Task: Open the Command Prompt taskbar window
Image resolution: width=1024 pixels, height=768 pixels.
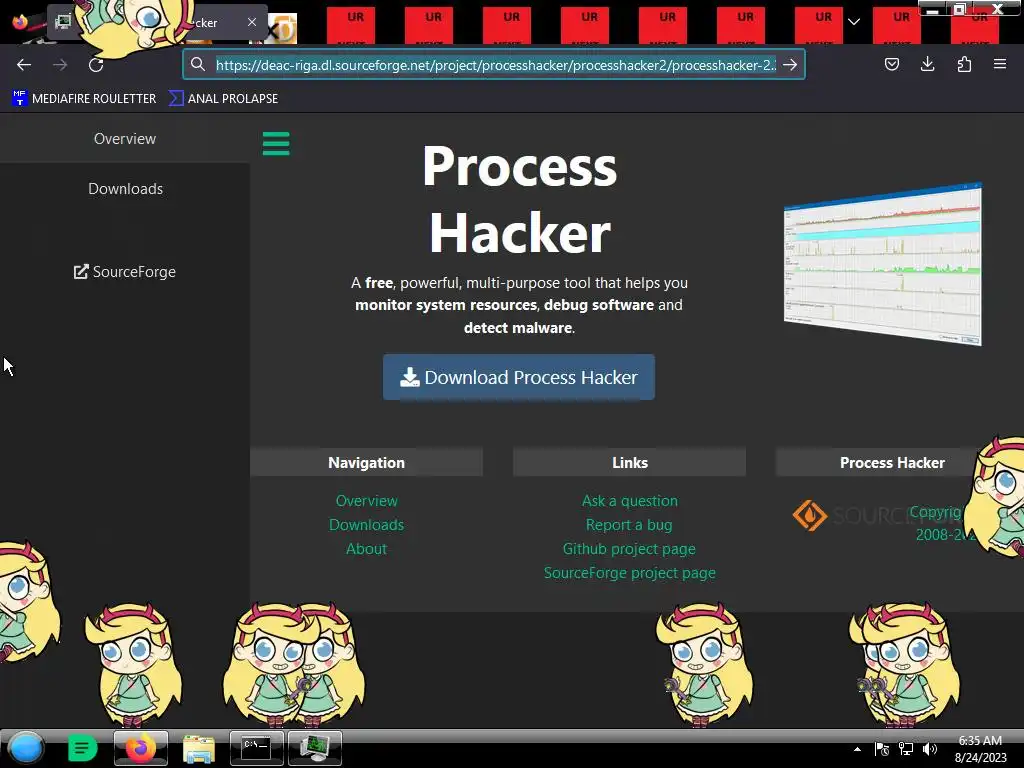Action: tap(257, 748)
